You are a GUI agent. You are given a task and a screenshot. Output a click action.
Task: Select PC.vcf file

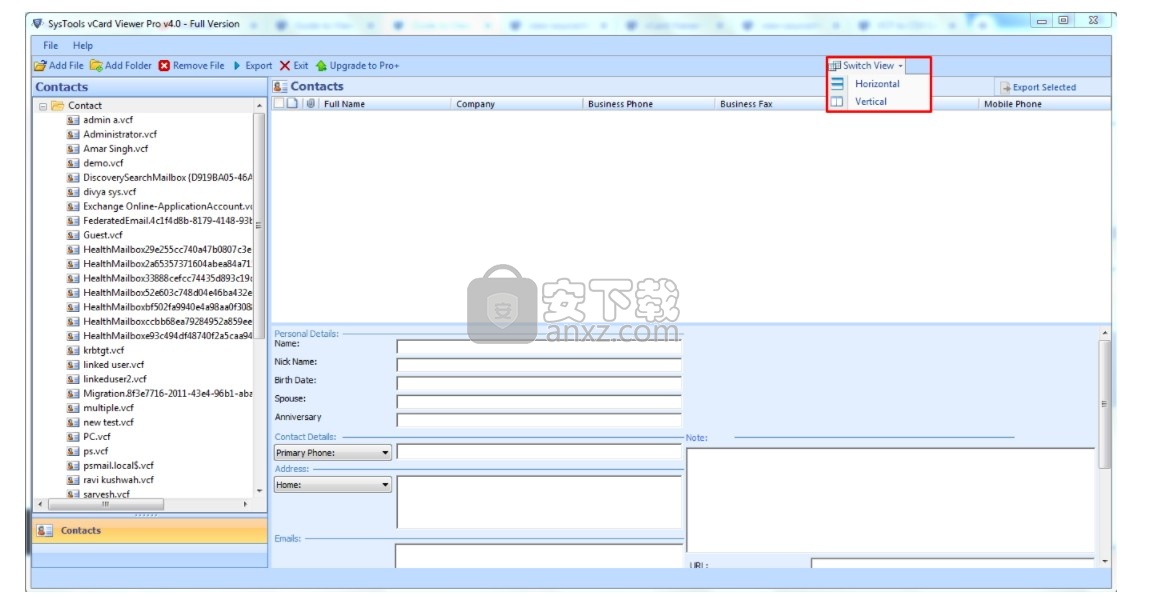96,437
